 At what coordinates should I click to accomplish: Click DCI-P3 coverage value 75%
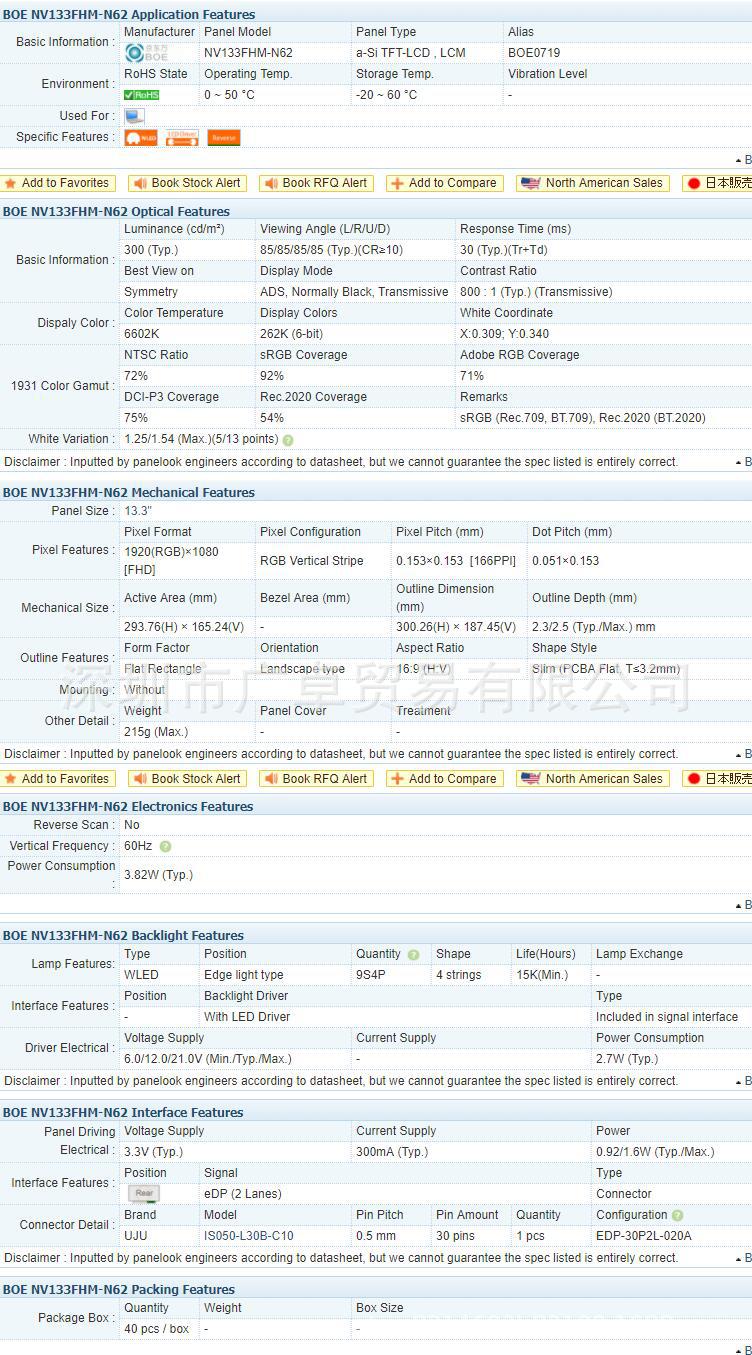click(x=136, y=418)
